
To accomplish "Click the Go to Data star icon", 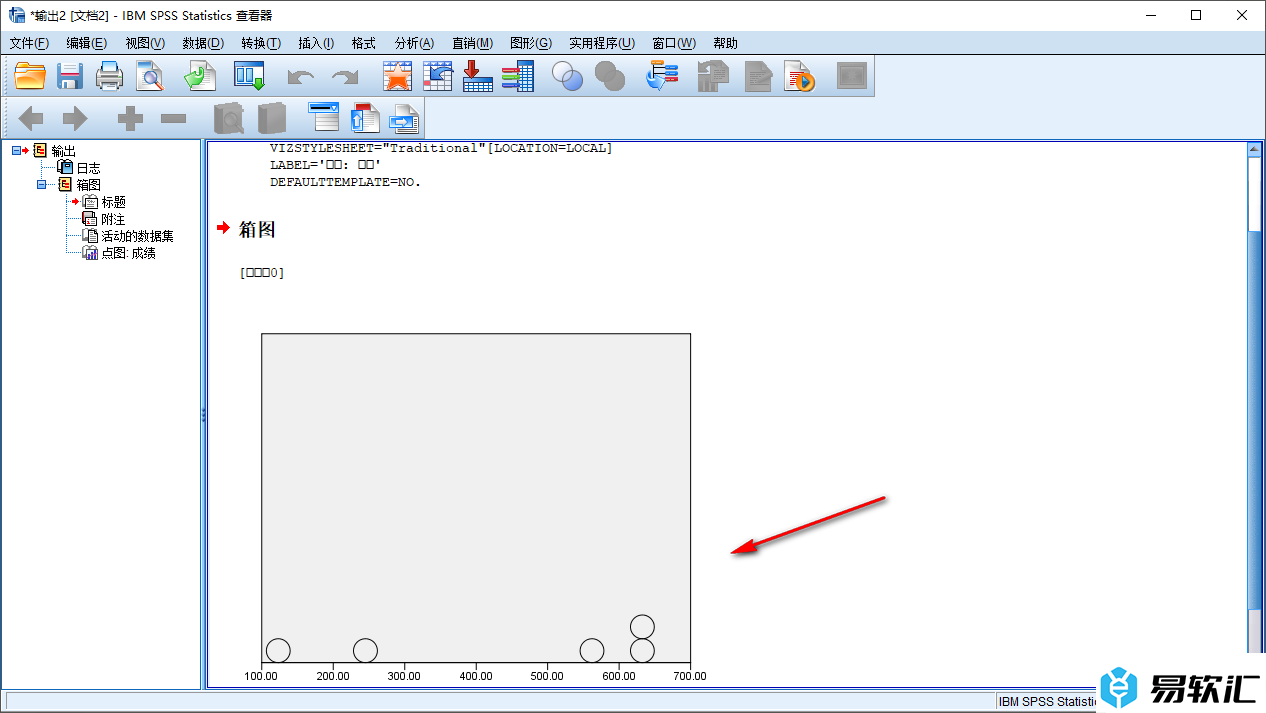I will (398, 76).
